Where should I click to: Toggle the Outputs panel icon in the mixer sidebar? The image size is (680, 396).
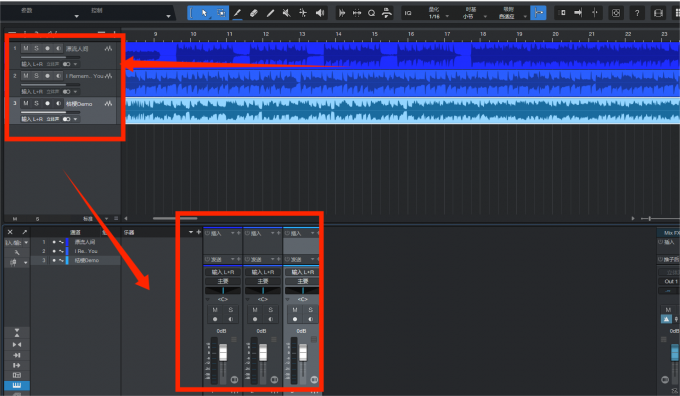(x=17, y=365)
